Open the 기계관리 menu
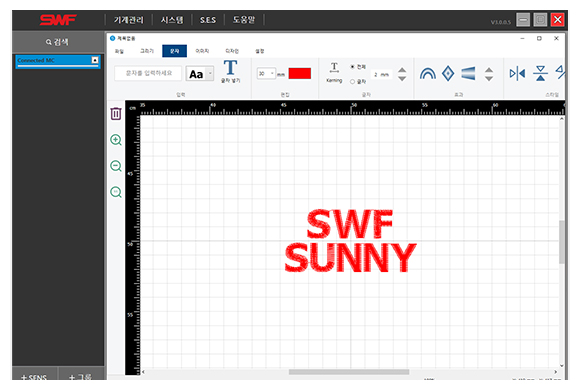 pyautogui.click(x=128, y=20)
